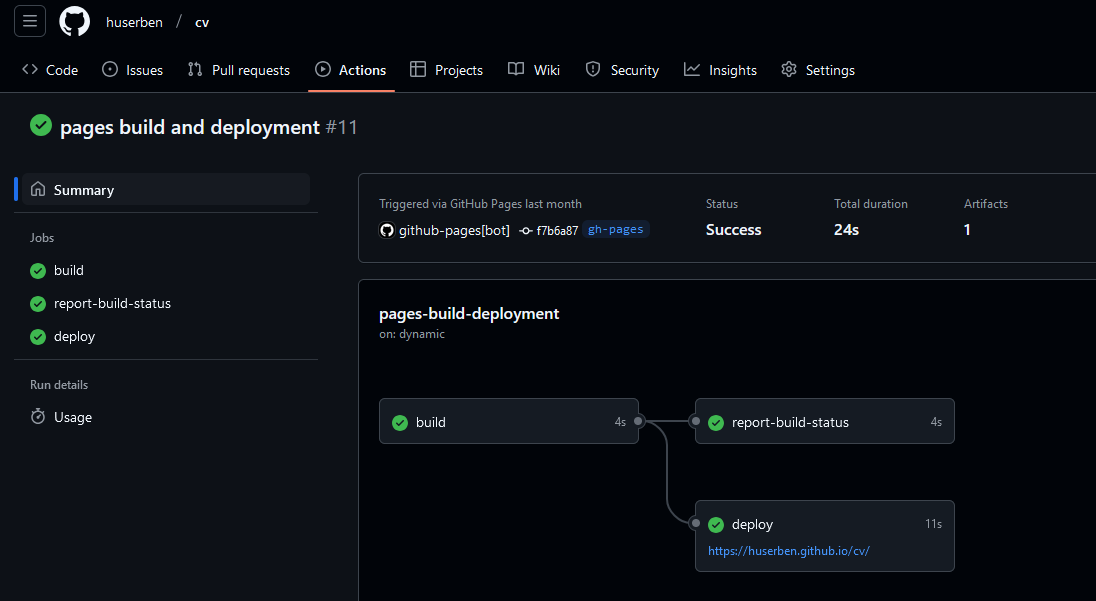Click the 24s total duration value
The width and height of the screenshot is (1096, 601).
tap(846, 230)
